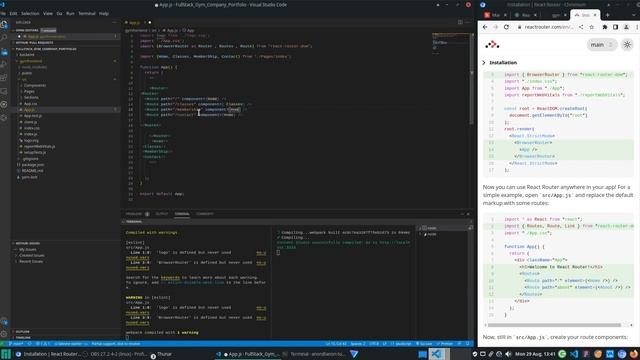640x360 pixels.
Task: Open the 'keywords' link in terminal output
Action: pos(170,278)
